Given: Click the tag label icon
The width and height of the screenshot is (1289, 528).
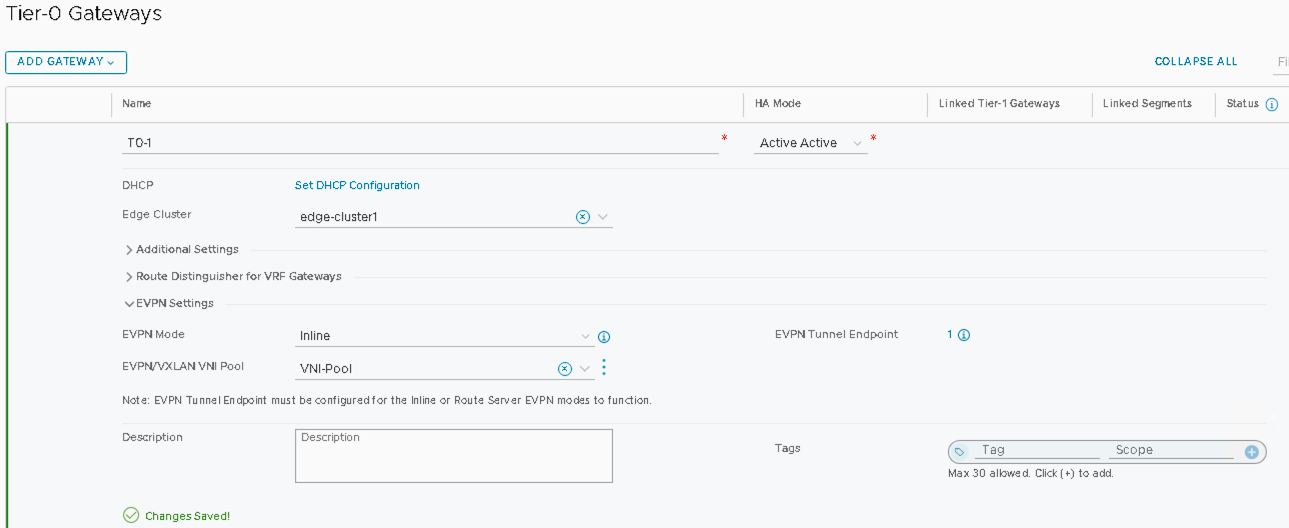Looking at the screenshot, I should [x=960, y=452].
